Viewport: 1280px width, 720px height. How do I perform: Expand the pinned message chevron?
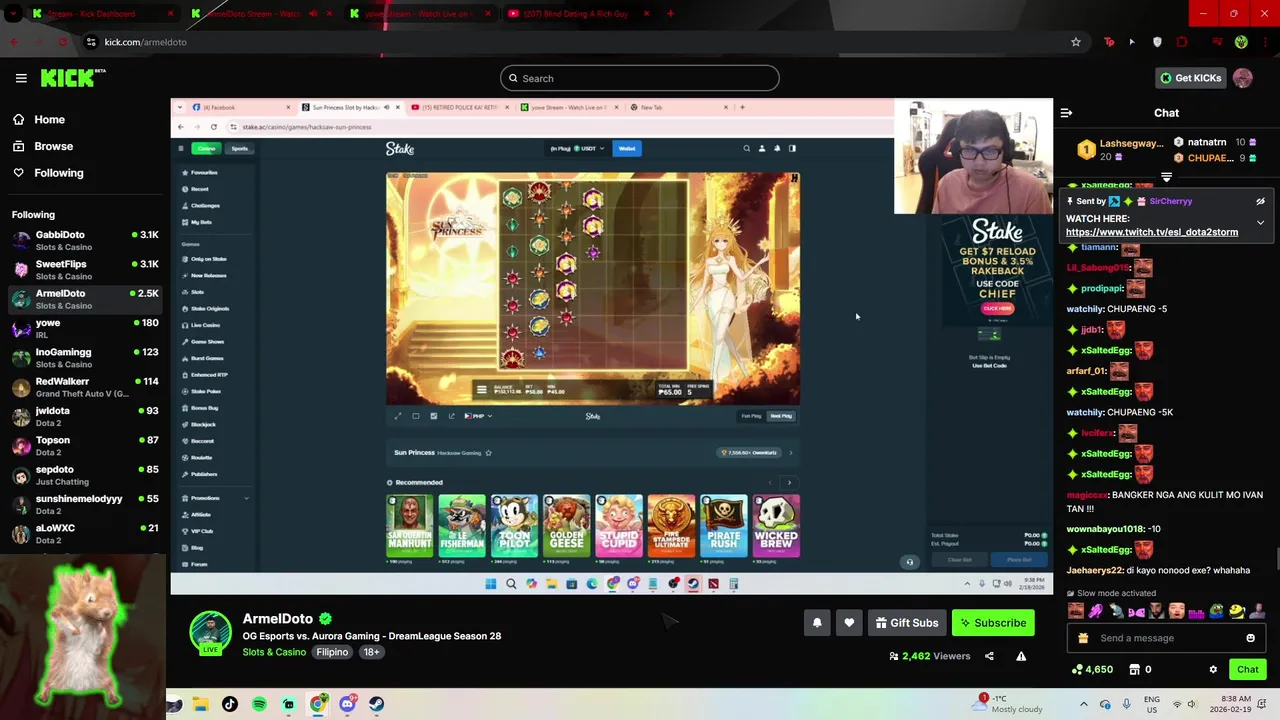1260,222
